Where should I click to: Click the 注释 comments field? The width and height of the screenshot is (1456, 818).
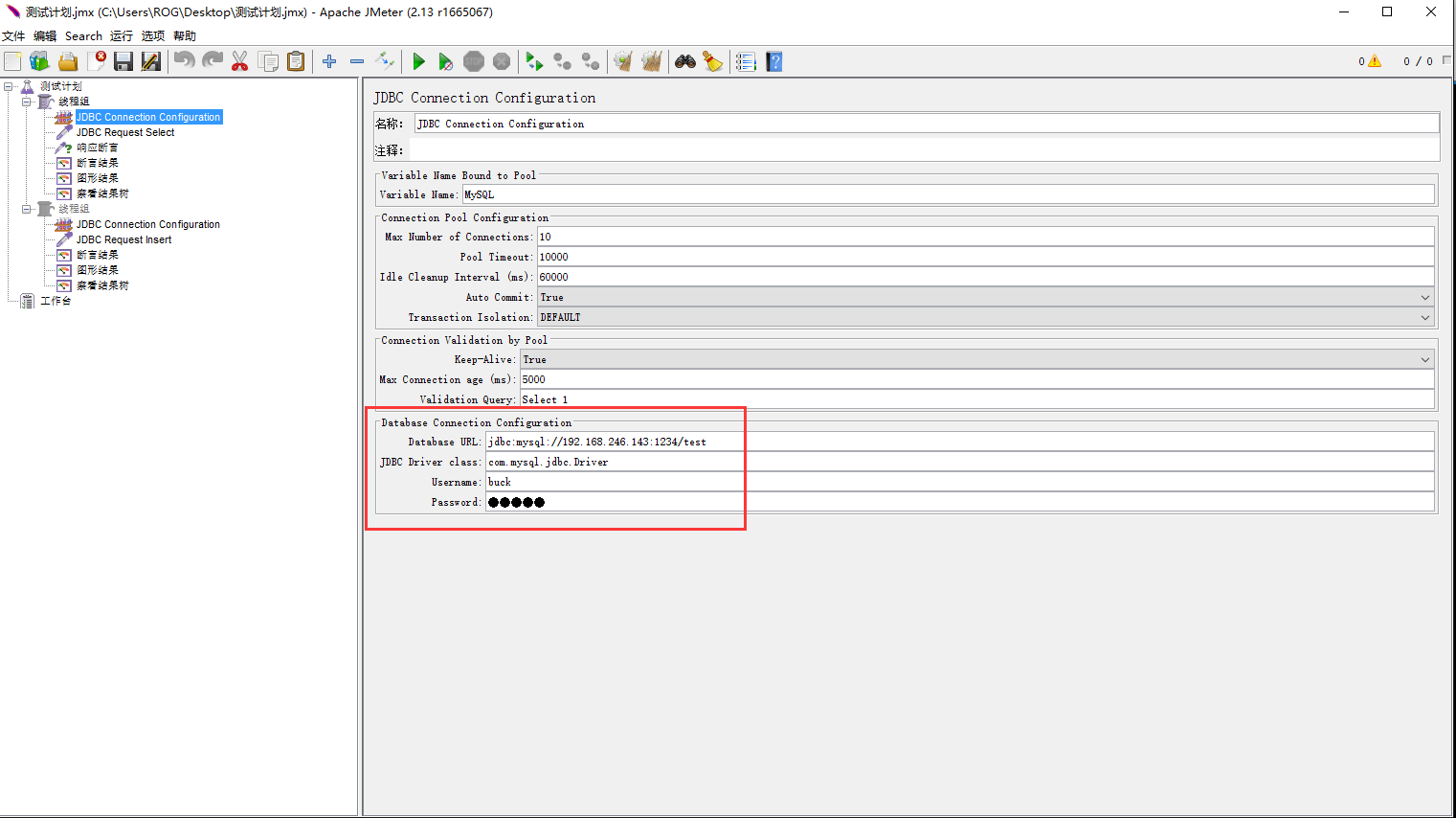925,150
